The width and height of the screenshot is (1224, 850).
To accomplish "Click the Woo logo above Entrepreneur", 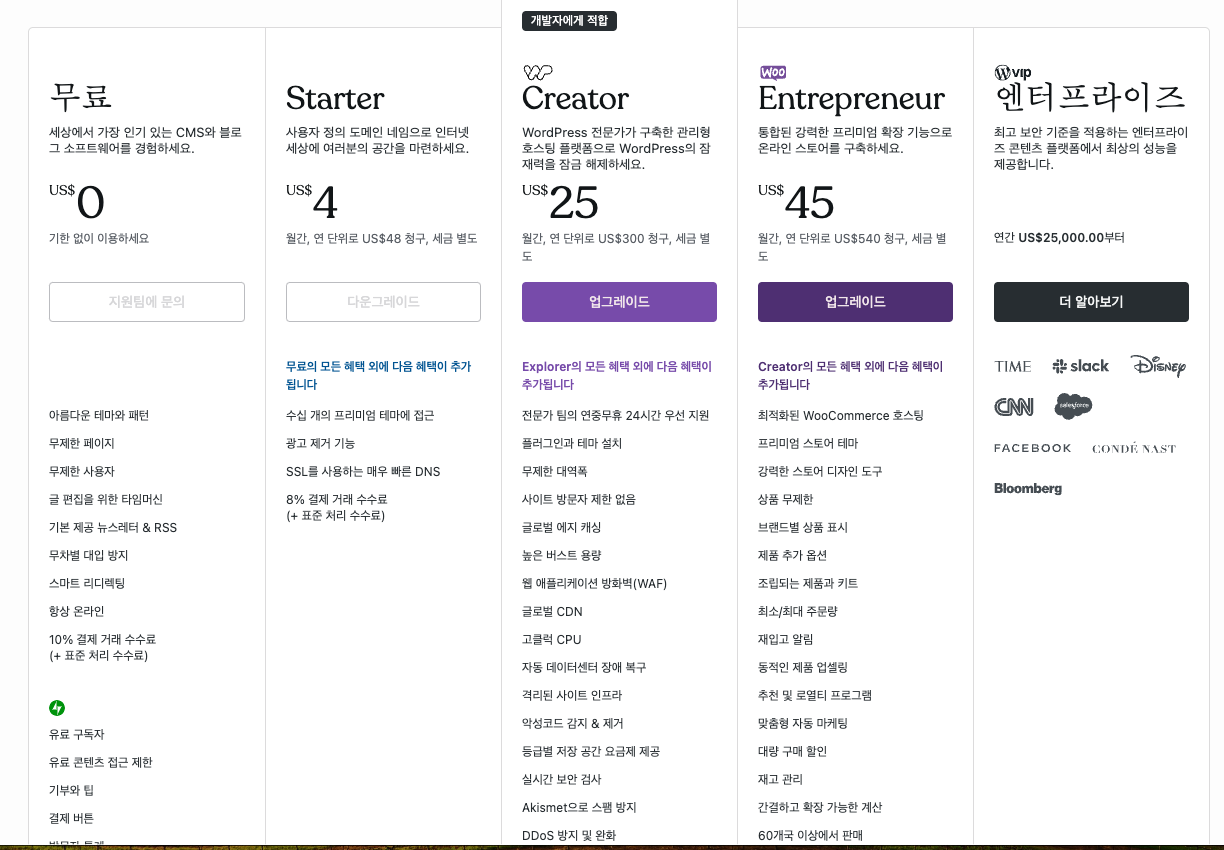I will click(x=773, y=72).
